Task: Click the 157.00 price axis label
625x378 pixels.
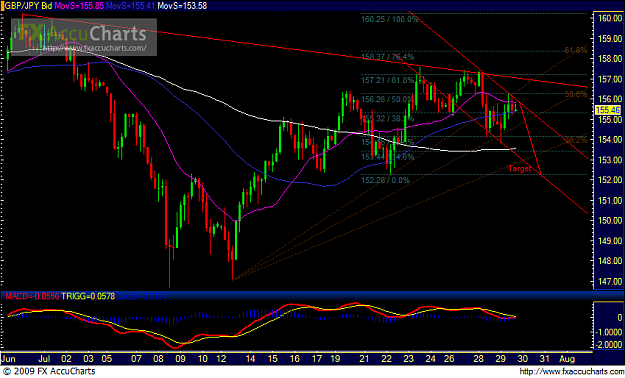Action: pos(609,79)
